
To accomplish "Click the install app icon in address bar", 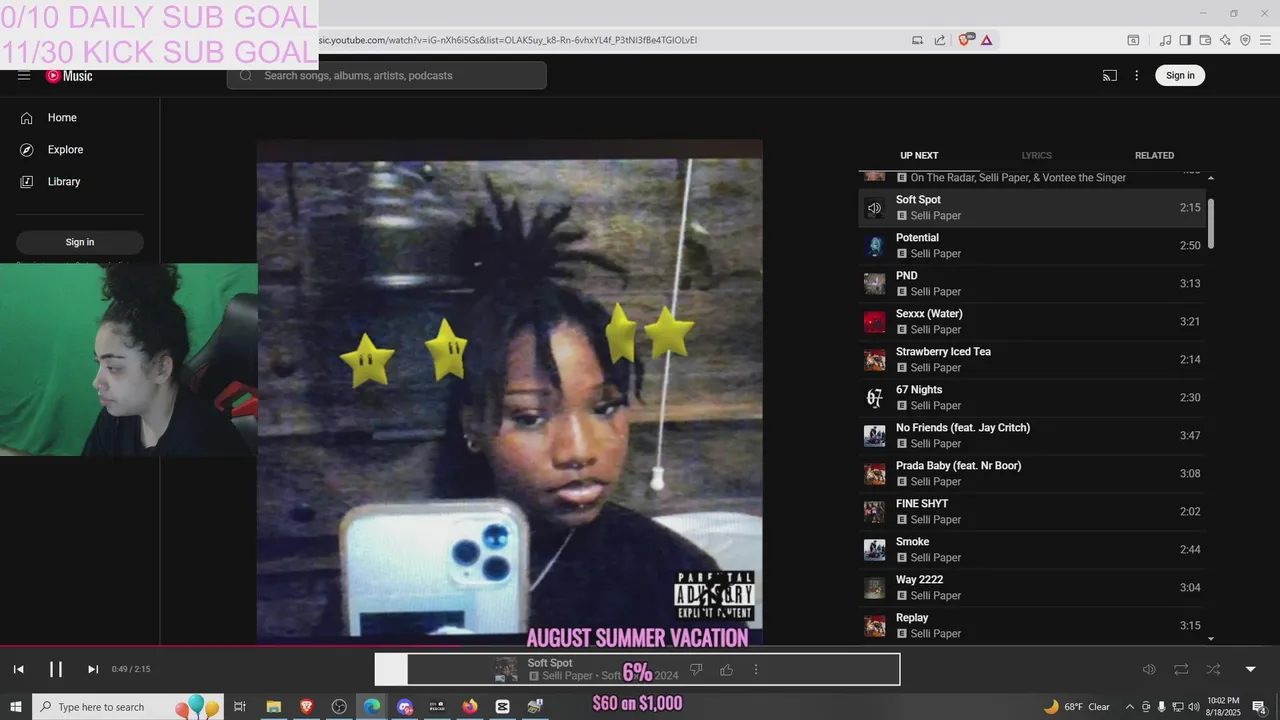I will [917, 40].
